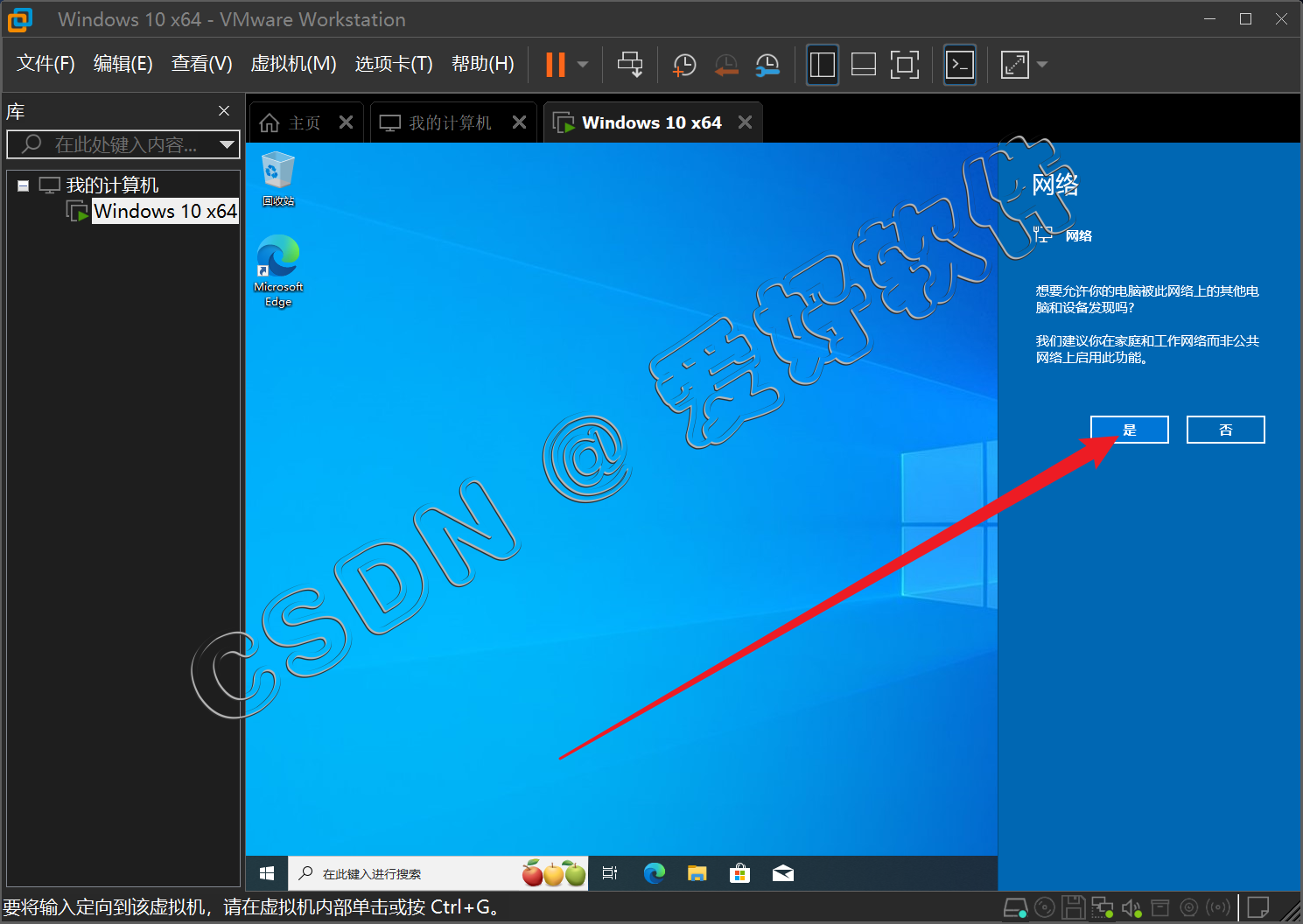The height and width of the screenshot is (924, 1303).
Task: Select Windows 10 x64 in the library tree
Action: pyautogui.click(x=165, y=211)
